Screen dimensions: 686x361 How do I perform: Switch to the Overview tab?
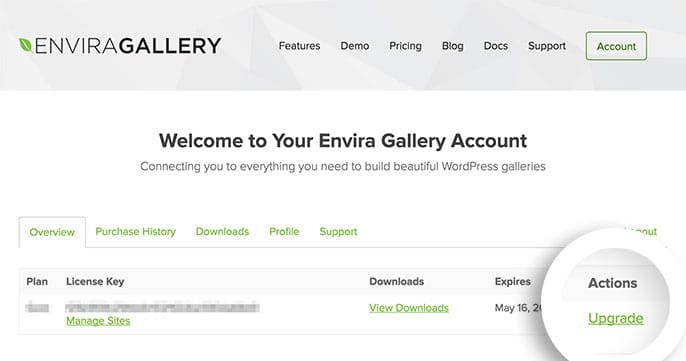(52, 232)
